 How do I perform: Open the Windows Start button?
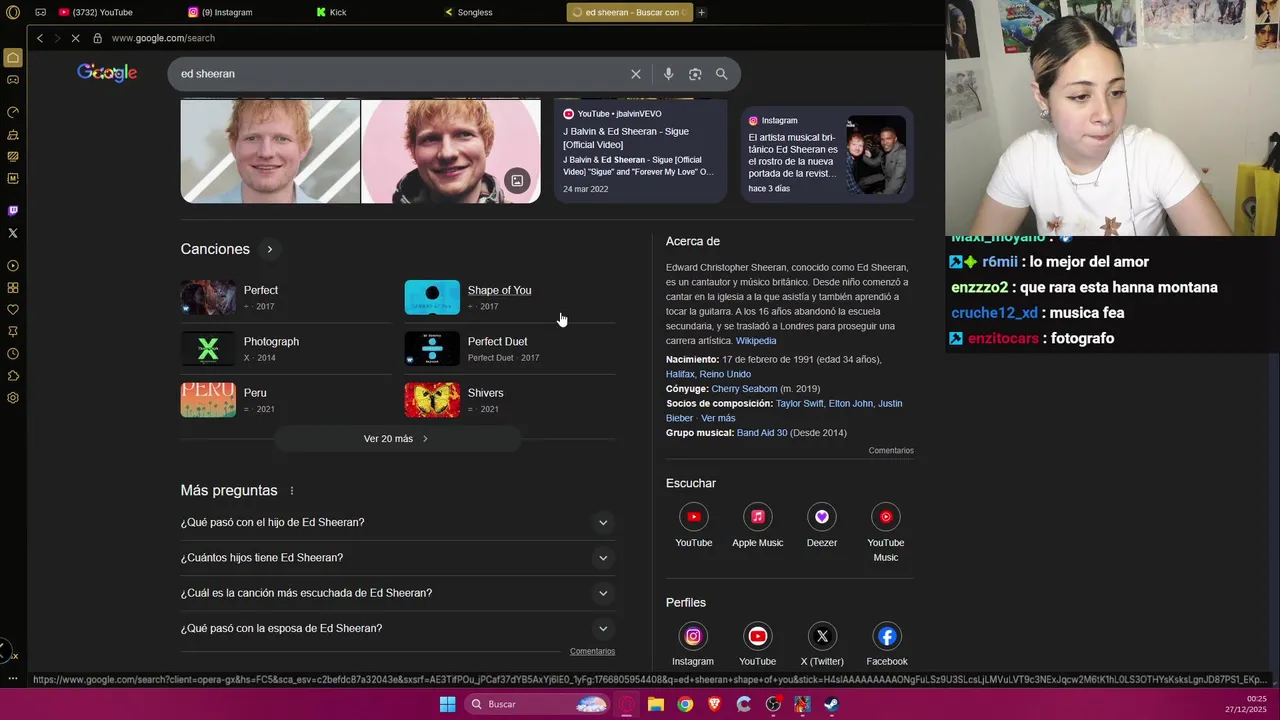click(x=447, y=704)
